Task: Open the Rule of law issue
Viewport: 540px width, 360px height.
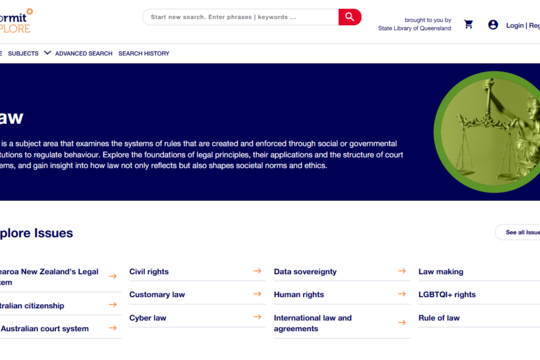Action: [x=439, y=318]
